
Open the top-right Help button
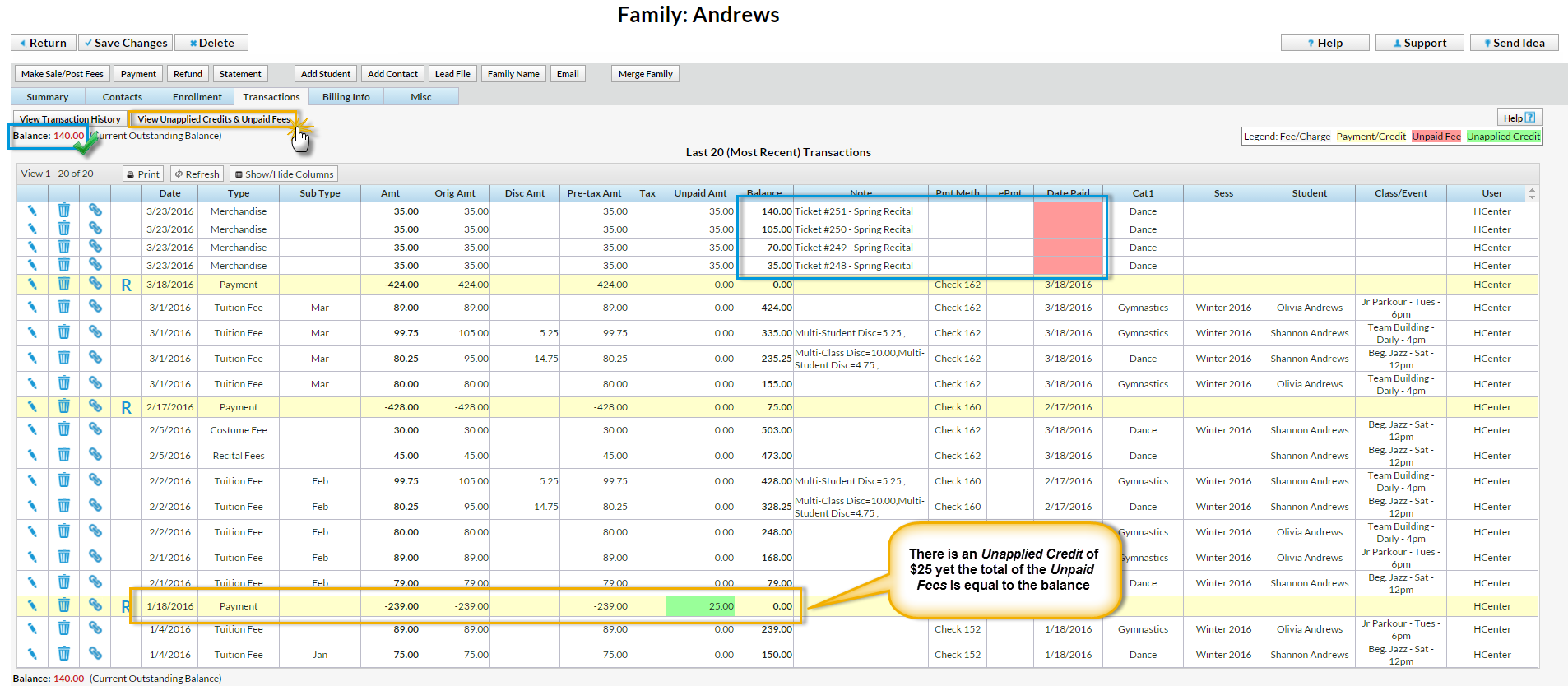point(1324,43)
